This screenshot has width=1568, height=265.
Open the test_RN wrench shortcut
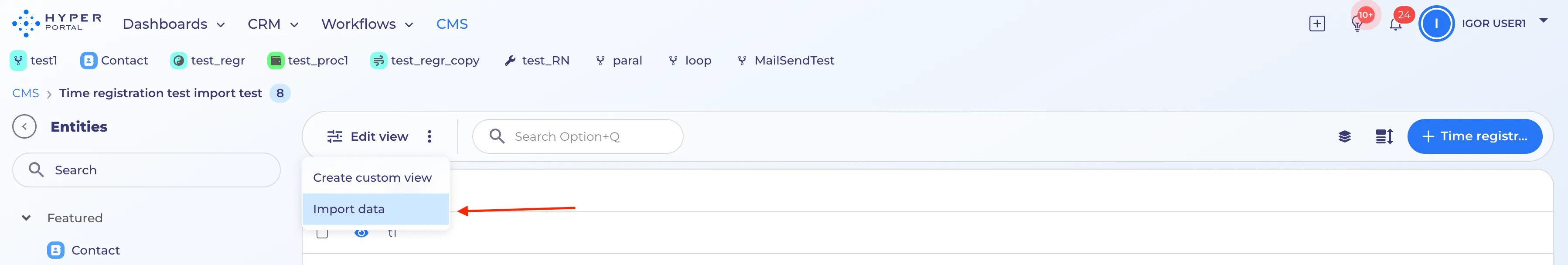(537, 61)
